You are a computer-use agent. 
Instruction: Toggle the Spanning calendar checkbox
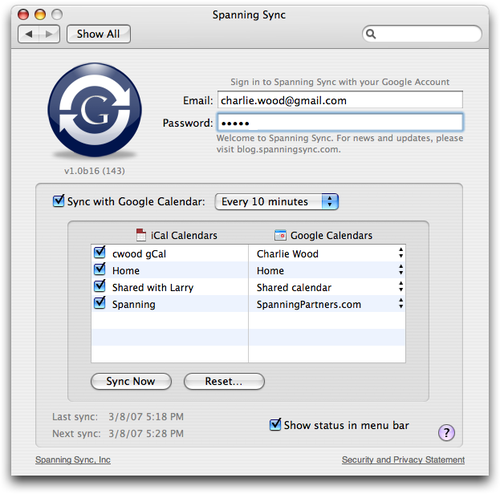point(100,303)
